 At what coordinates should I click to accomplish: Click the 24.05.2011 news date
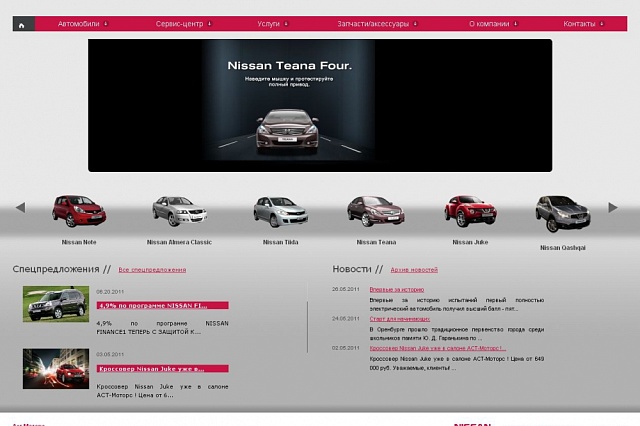346,319
